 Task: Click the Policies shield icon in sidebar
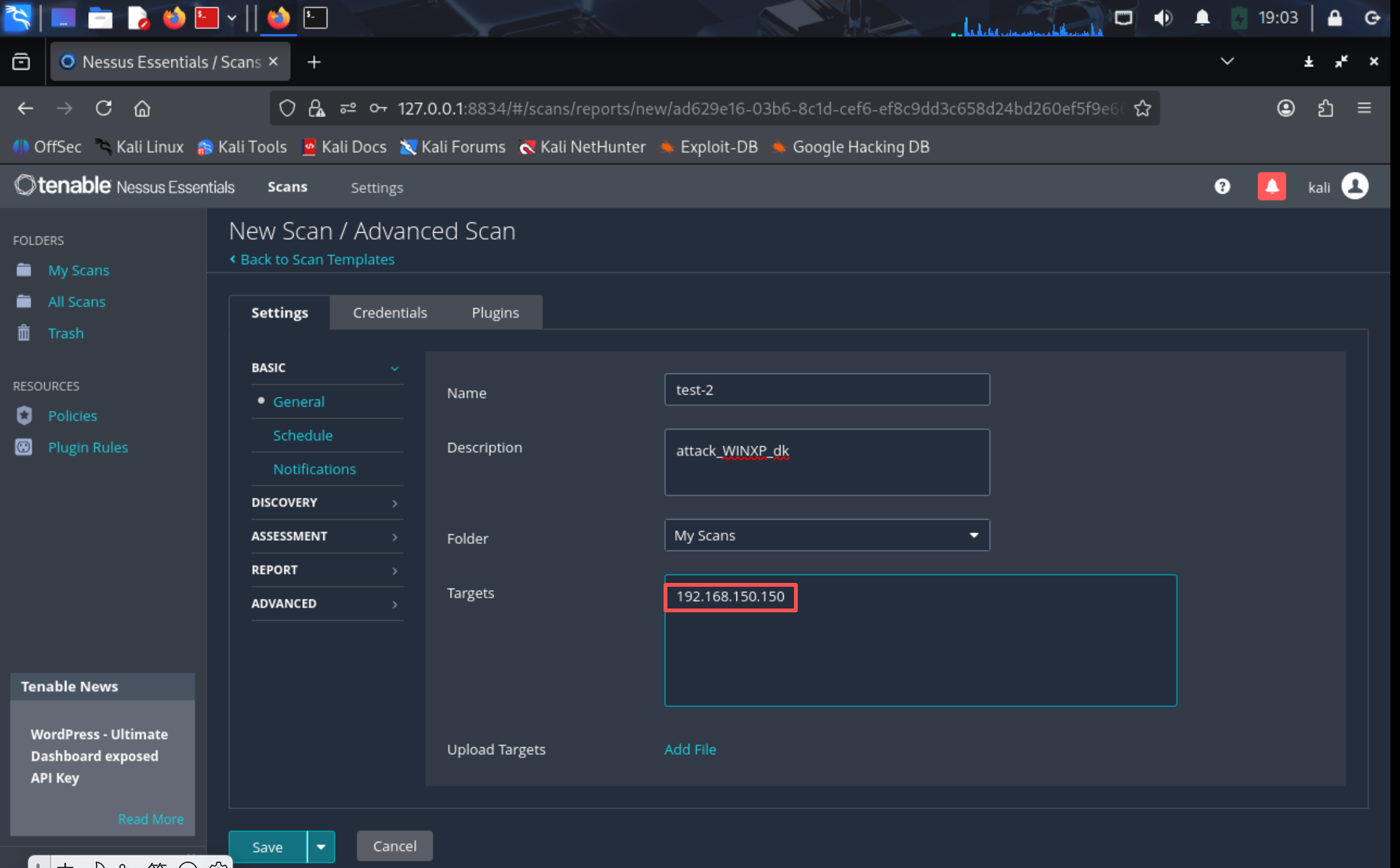24,415
